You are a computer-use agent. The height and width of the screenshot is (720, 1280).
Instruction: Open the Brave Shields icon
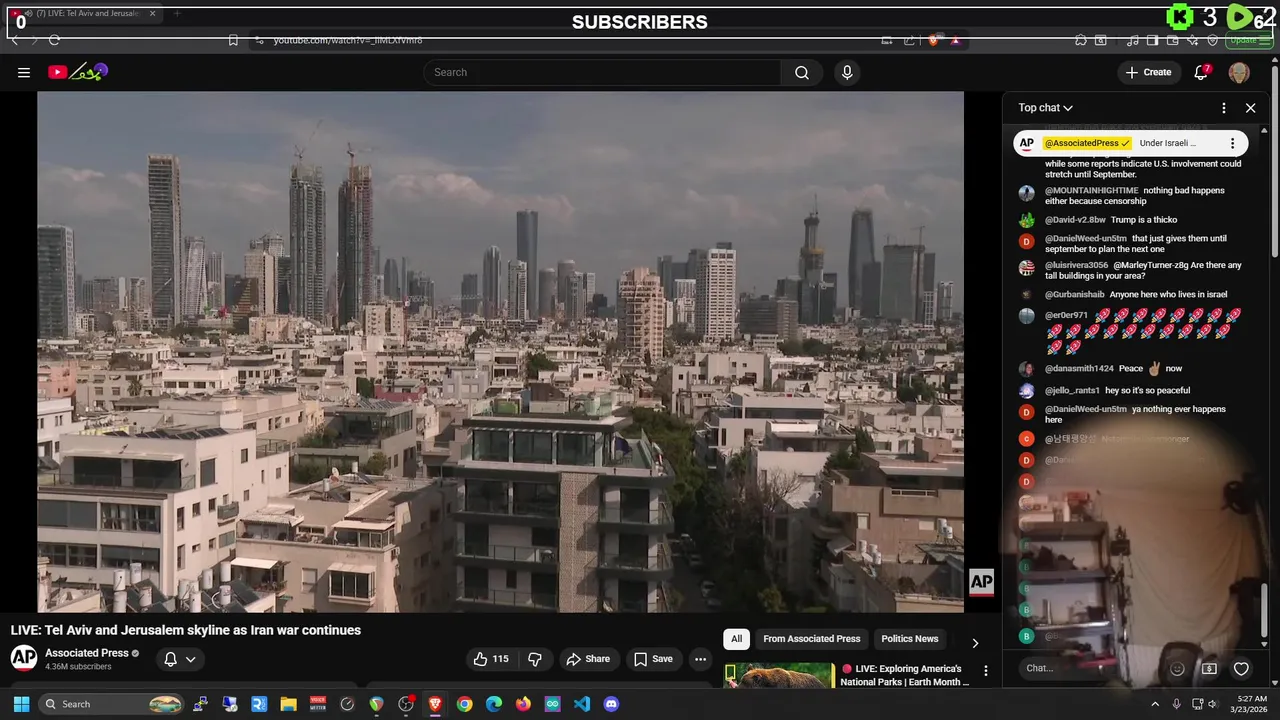[934, 40]
